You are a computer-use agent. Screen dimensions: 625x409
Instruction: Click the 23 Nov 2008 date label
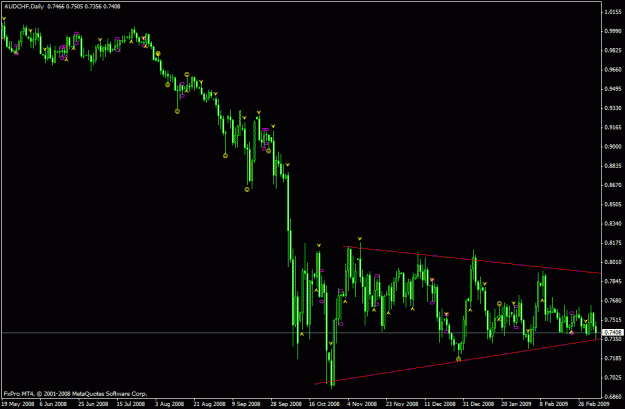tap(401, 404)
